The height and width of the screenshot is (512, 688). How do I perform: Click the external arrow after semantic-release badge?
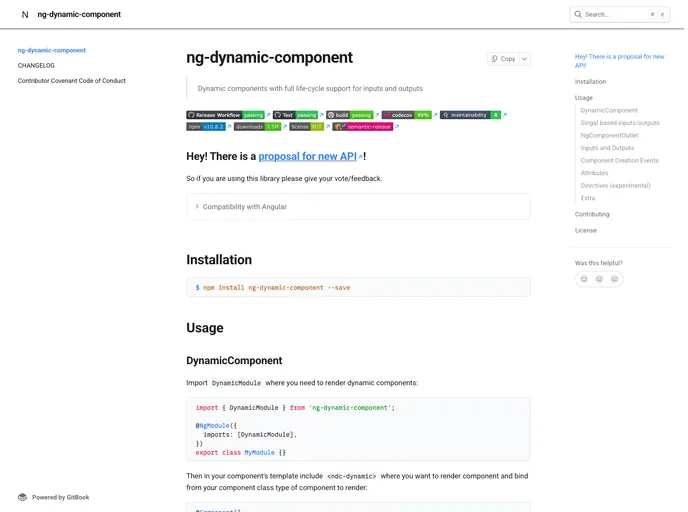[397, 127]
